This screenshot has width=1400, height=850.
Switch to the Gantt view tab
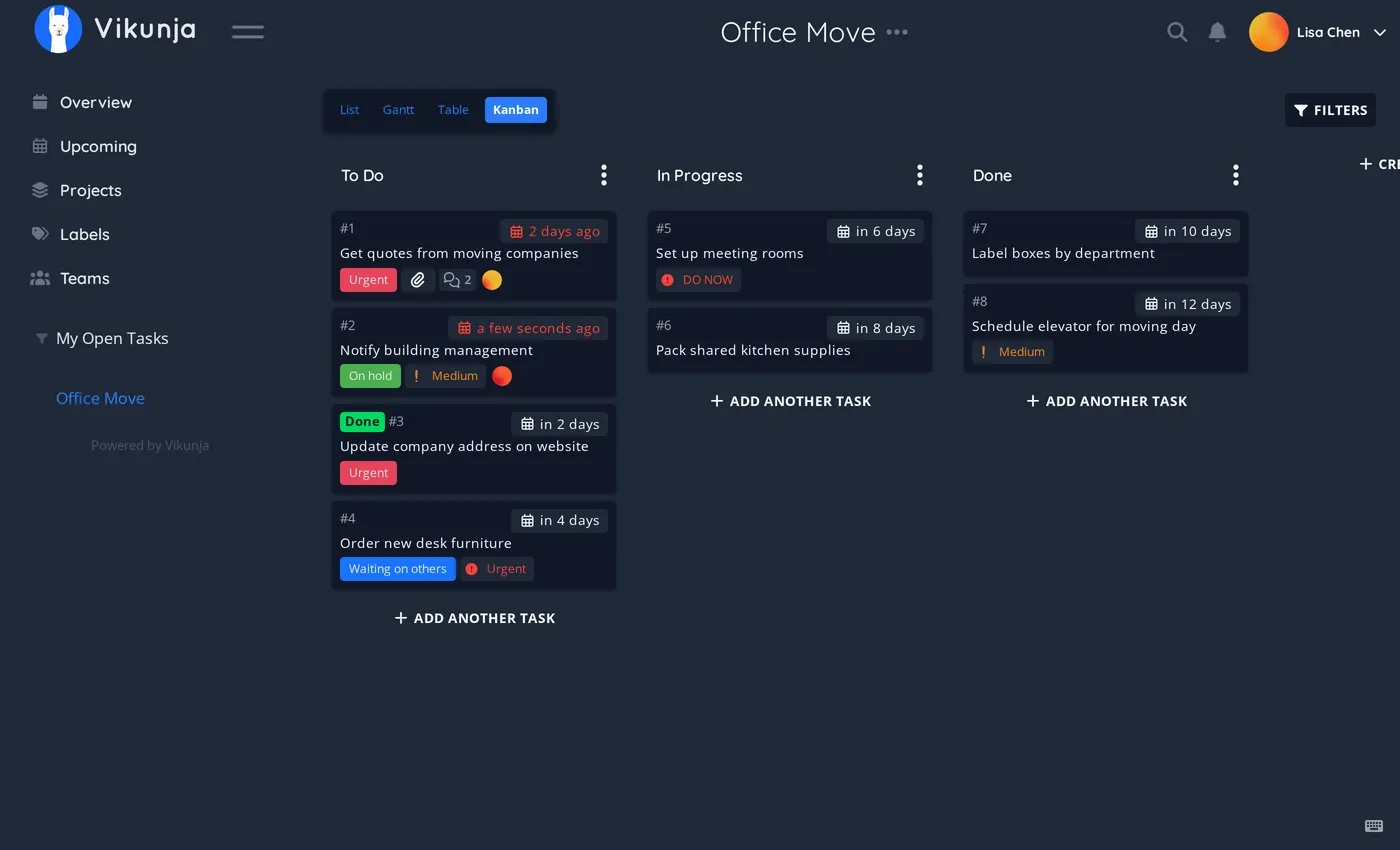point(398,110)
